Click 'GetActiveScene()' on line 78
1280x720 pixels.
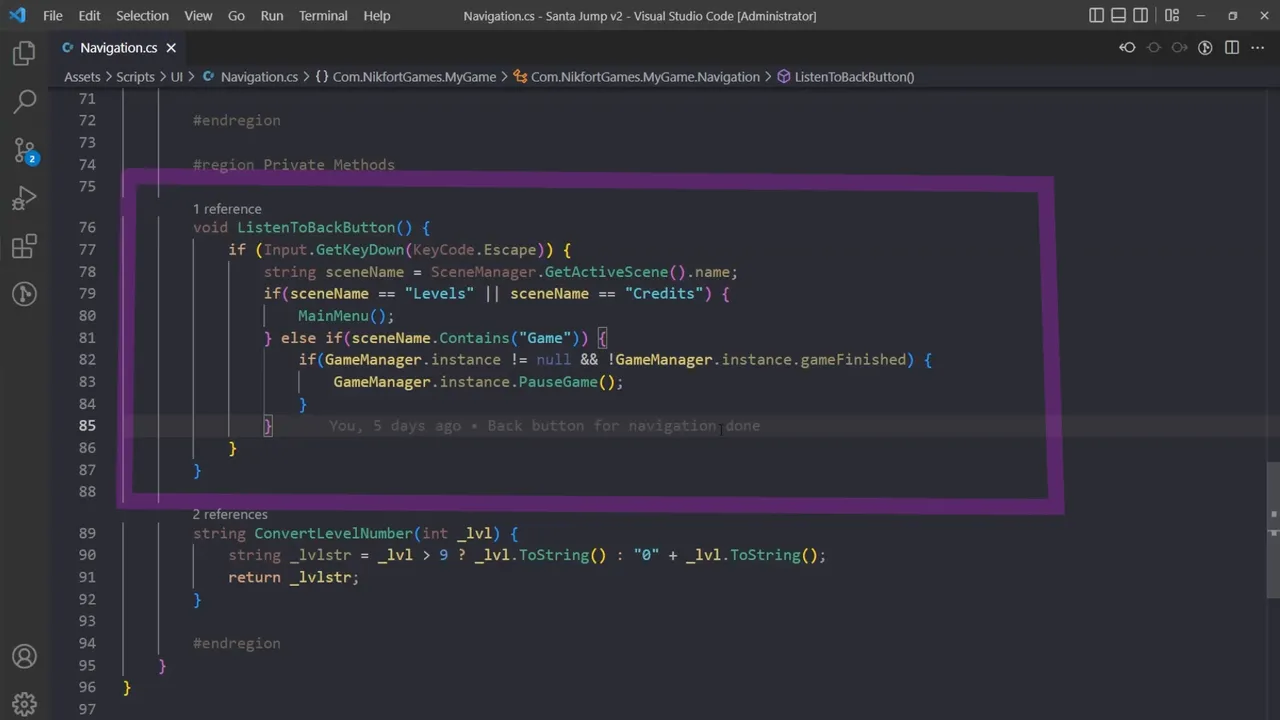615,272
